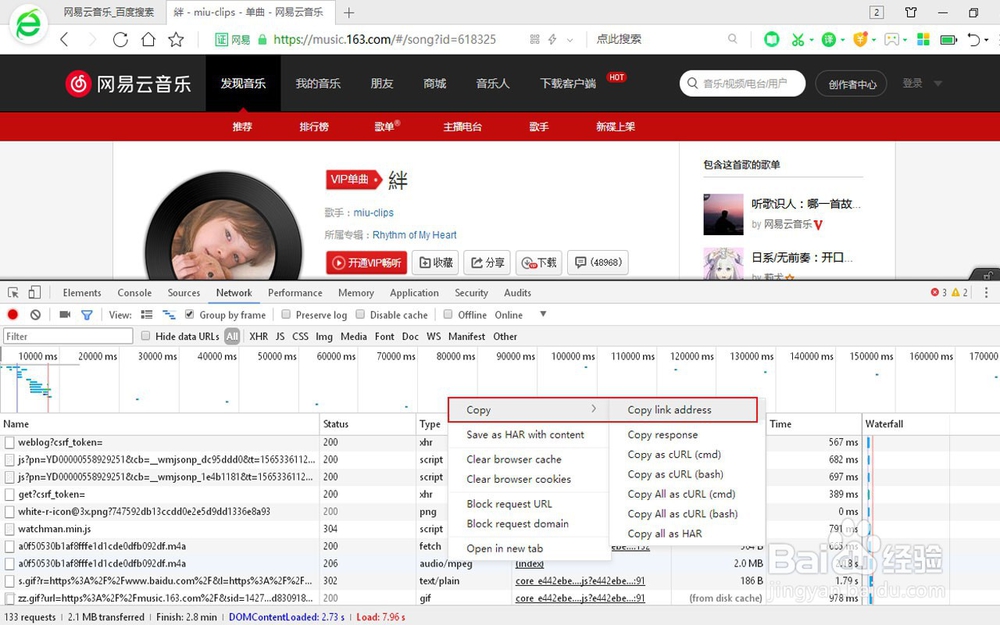Click the download song button

tap(539, 262)
